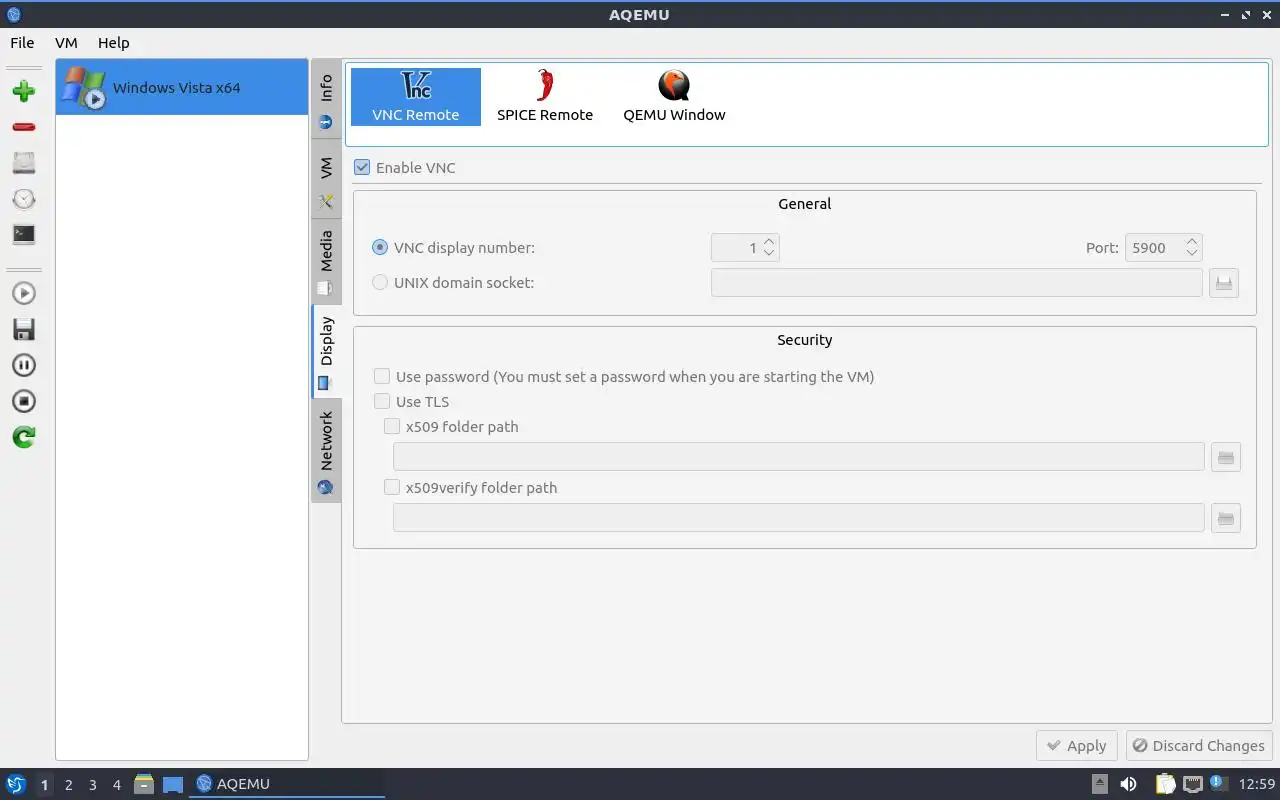Select VNC Remote display option

[x=416, y=97]
